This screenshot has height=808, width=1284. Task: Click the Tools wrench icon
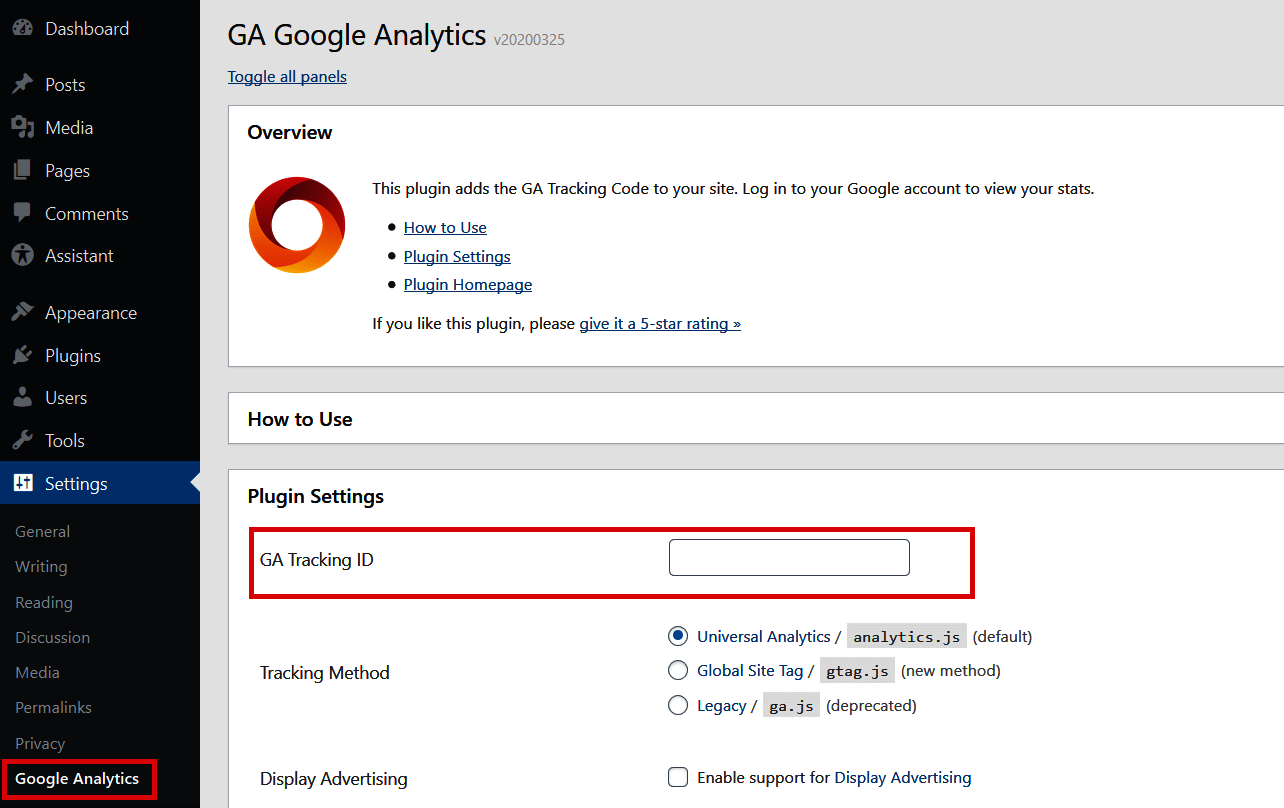point(22,441)
